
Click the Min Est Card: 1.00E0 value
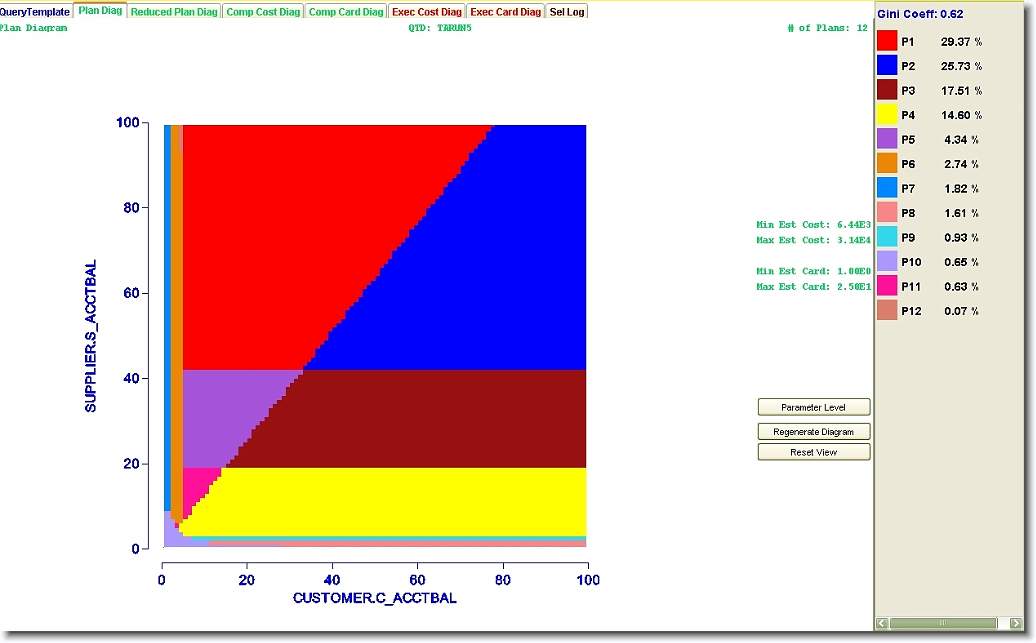813,271
